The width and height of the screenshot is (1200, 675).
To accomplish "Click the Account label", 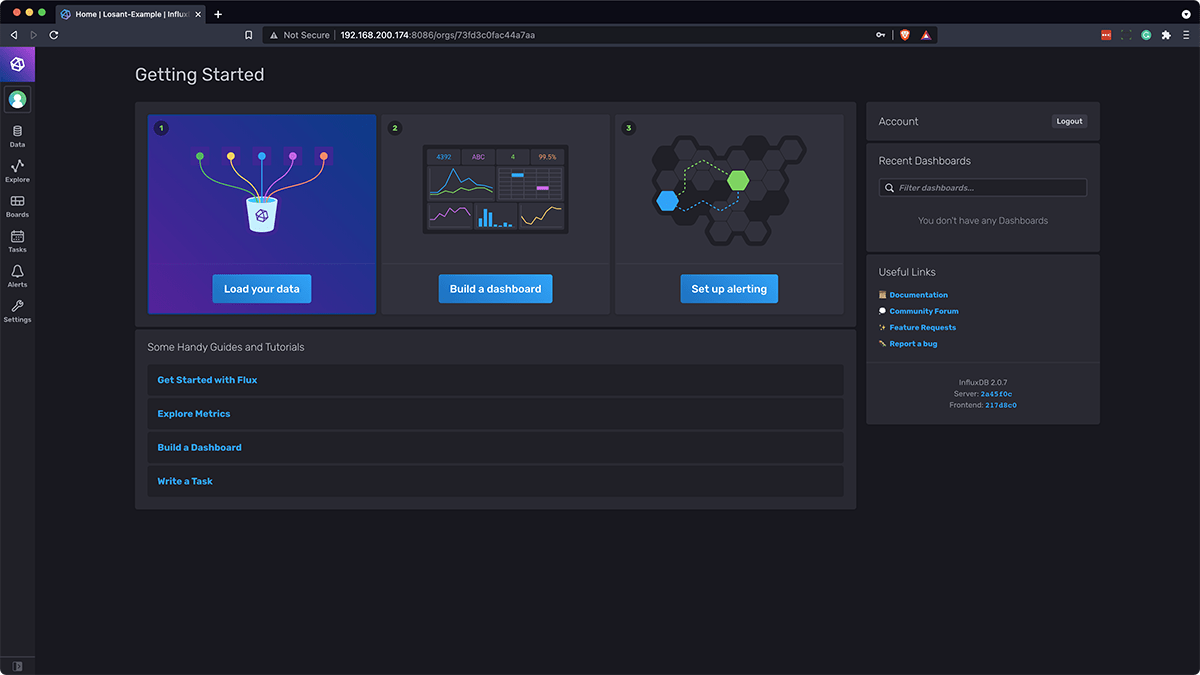I will [898, 121].
